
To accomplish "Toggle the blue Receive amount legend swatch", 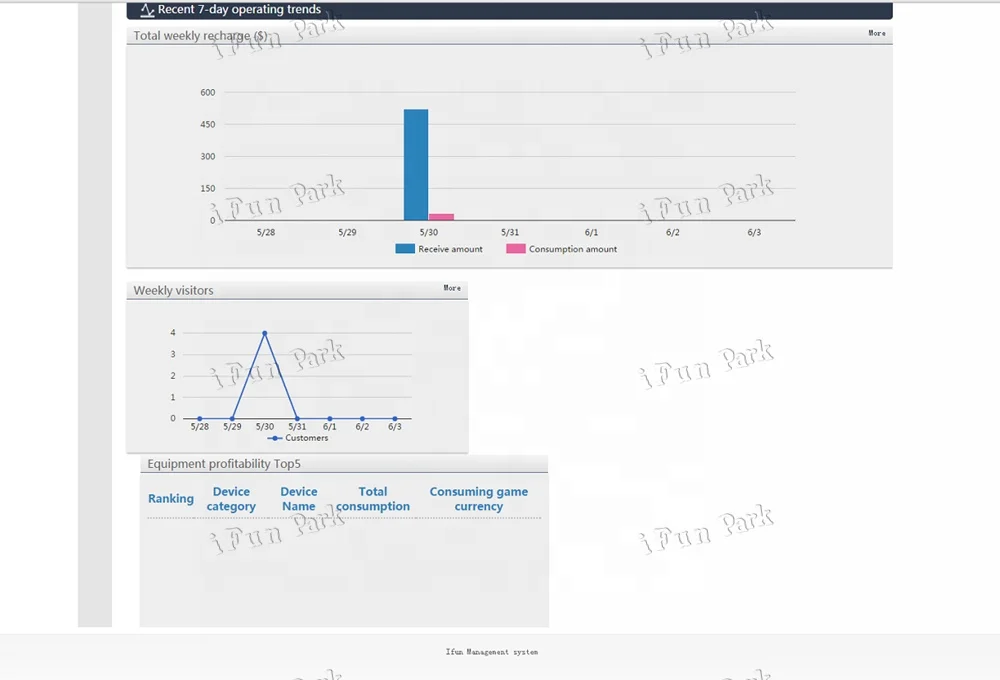I will [x=405, y=249].
